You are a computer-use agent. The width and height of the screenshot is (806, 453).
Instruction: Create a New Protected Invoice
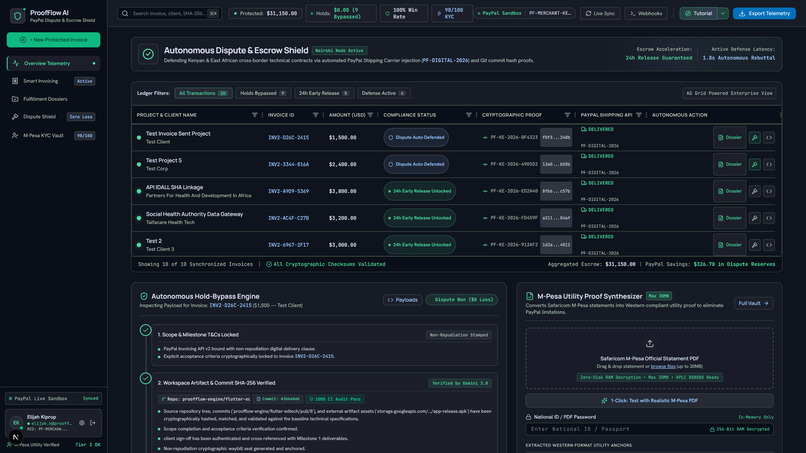point(53,40)
